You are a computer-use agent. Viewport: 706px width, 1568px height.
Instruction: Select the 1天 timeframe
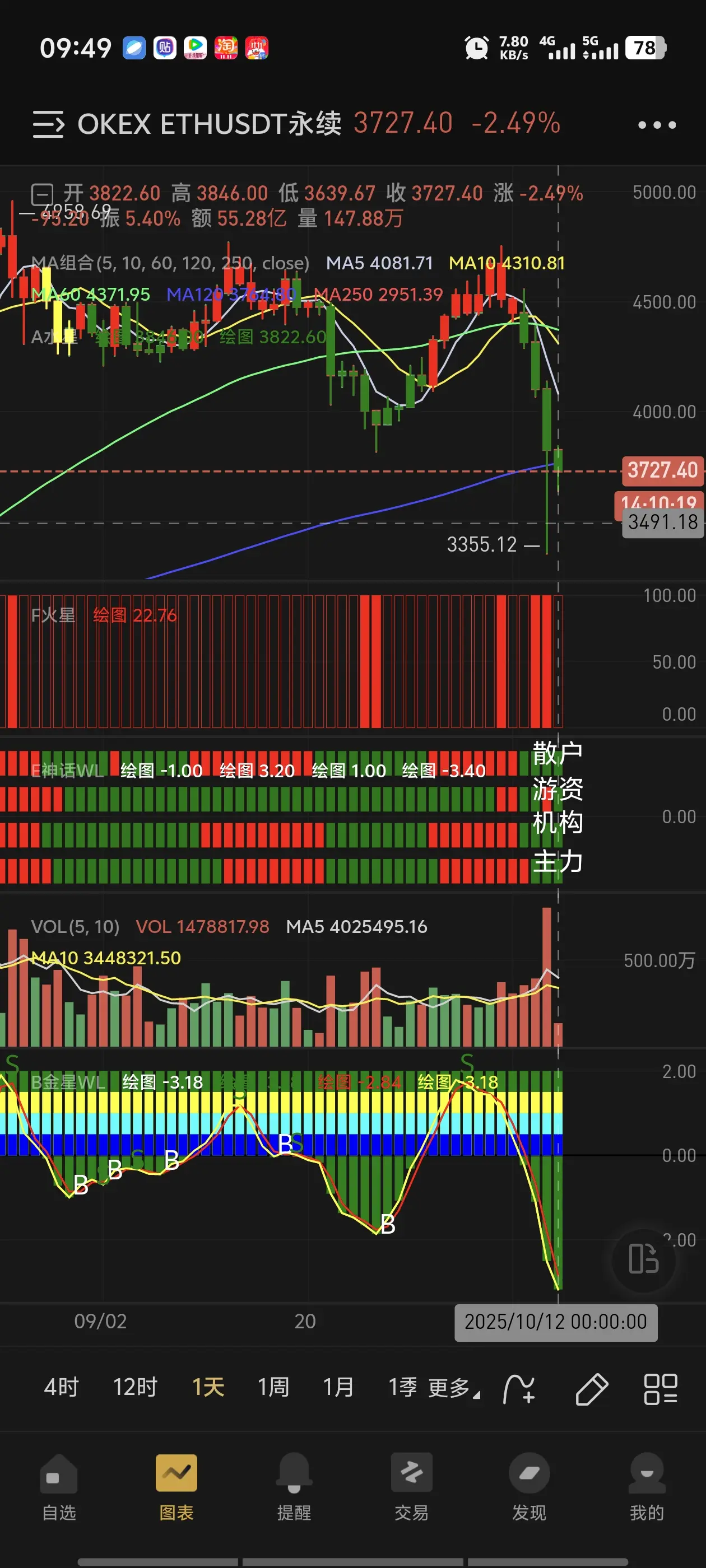pos(208,1387)
